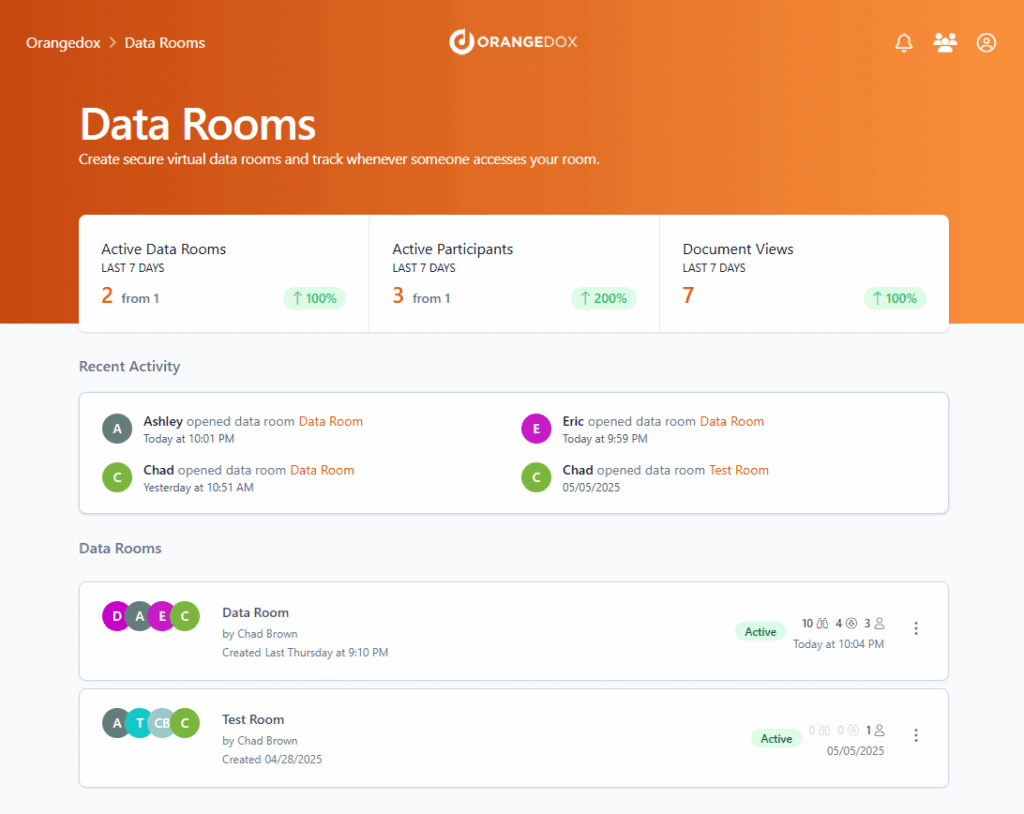The image size is (1024, 814).
Task: Open the Data Room activity link
Action: 331,421
